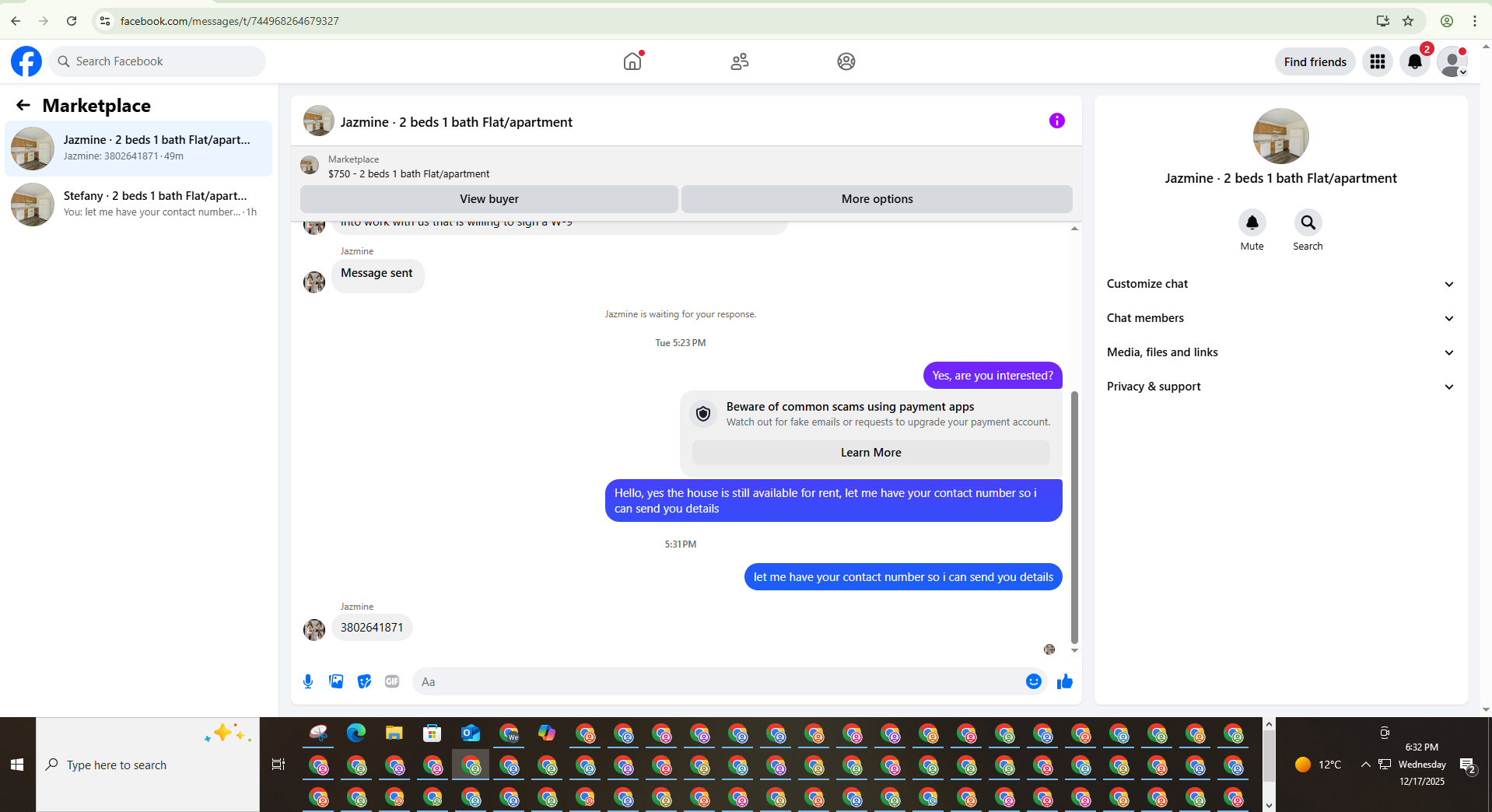This screenshot has height=812, width=1492.
Task: Click the "Yes, are you interested?" message
Action: coord(993,376)
